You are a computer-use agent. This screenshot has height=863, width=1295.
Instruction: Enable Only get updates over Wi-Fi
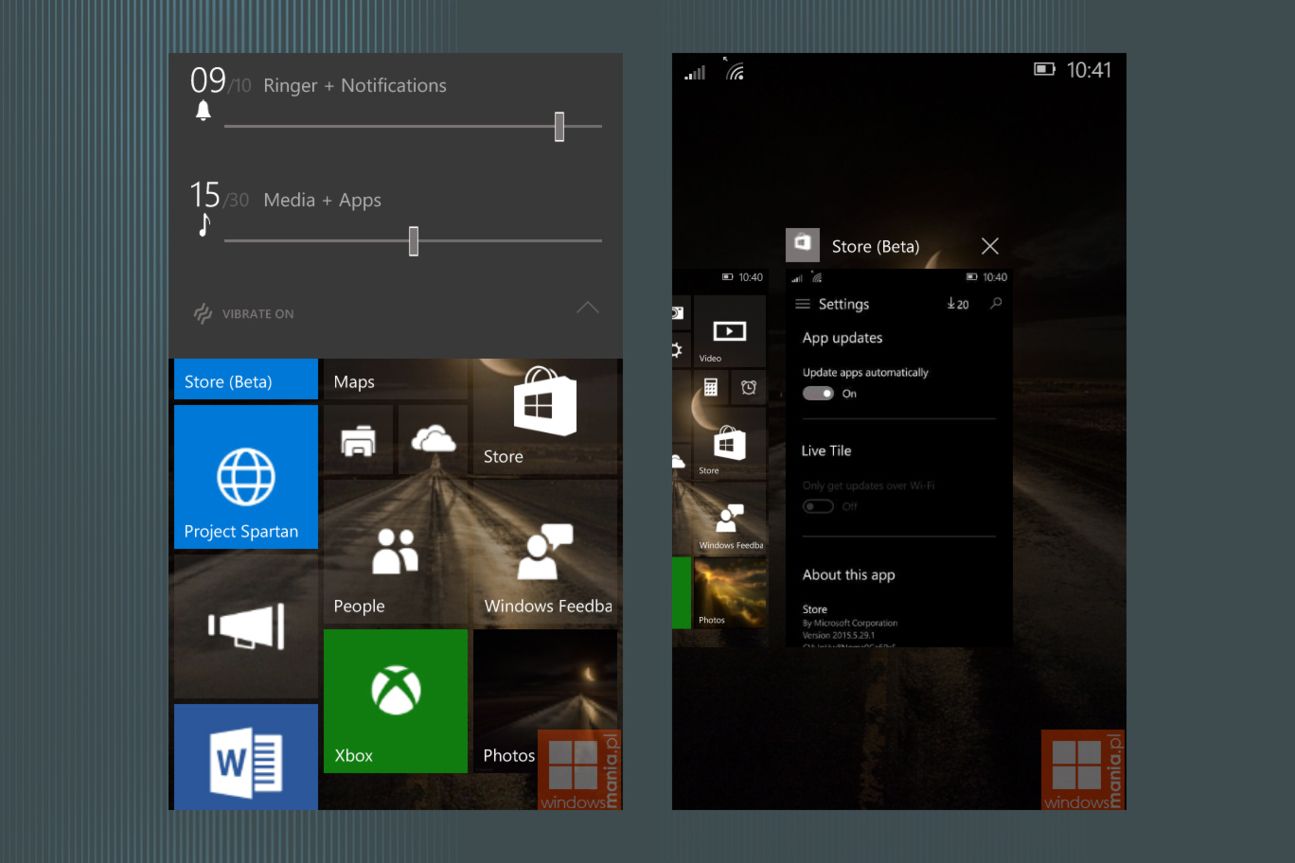click(x=818, y=505)
